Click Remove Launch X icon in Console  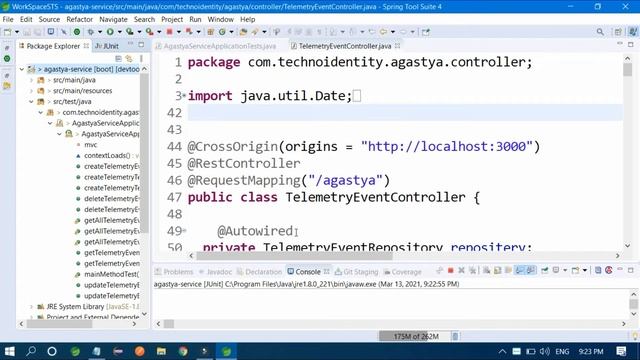click(x=462, y=270)
